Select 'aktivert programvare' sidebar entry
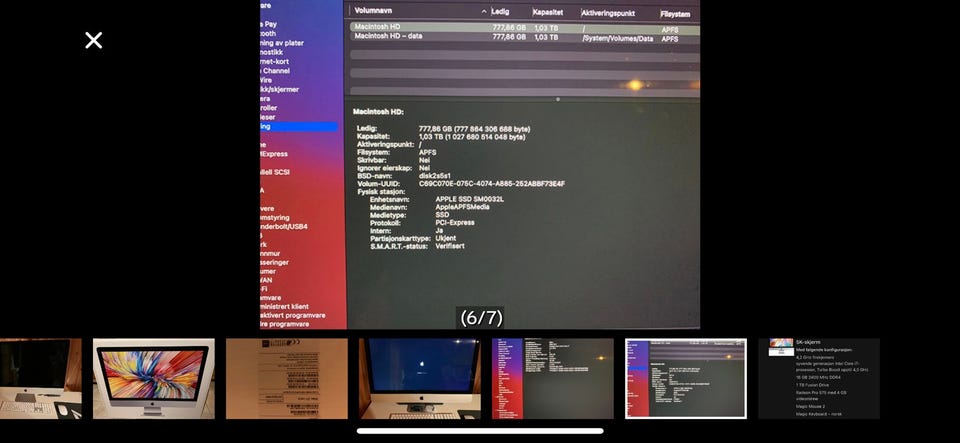This screenshot has width=960, height=443. [293, 316]
